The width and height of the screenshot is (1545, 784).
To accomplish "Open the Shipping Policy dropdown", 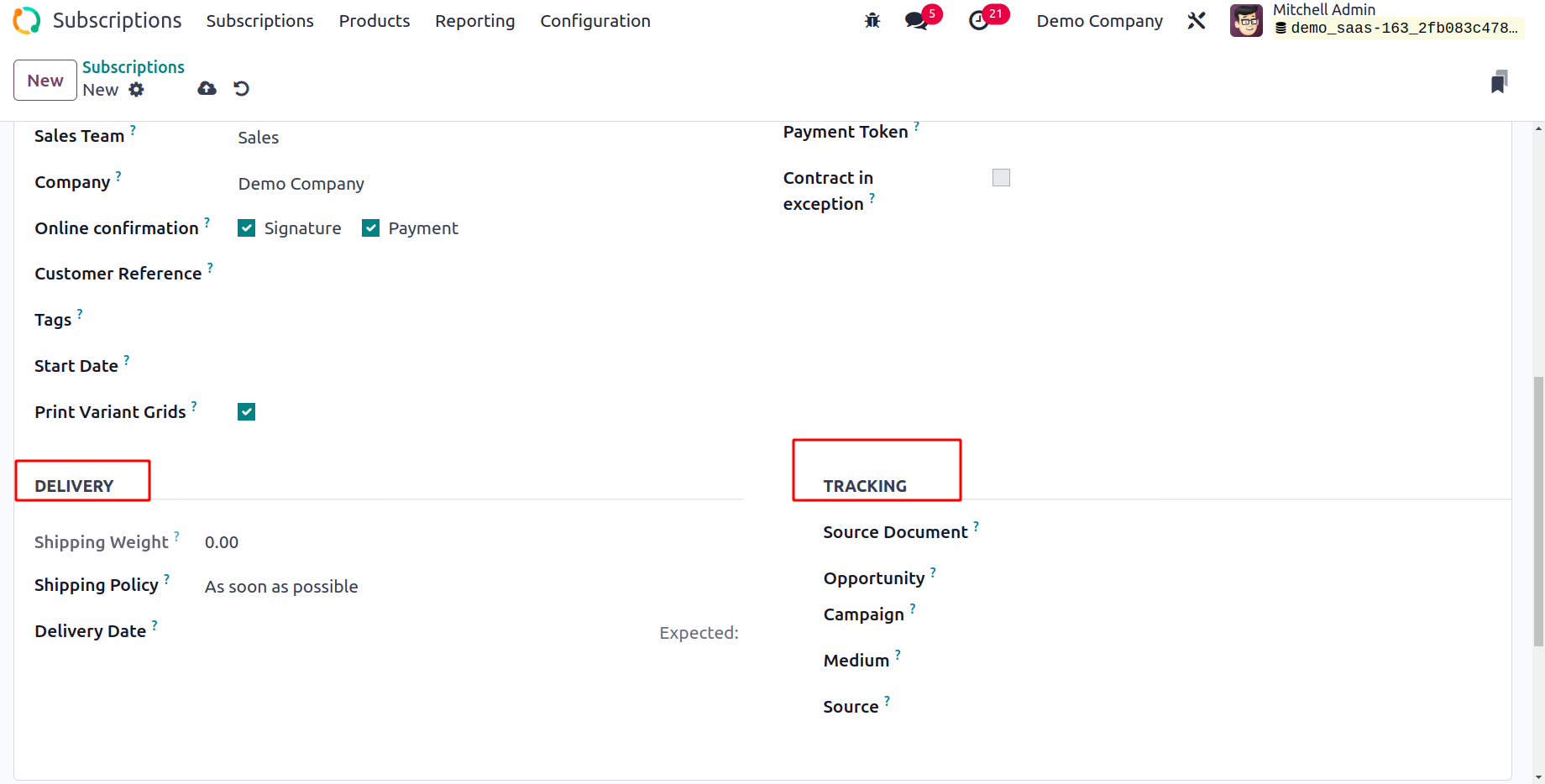I will click(470, 587).
